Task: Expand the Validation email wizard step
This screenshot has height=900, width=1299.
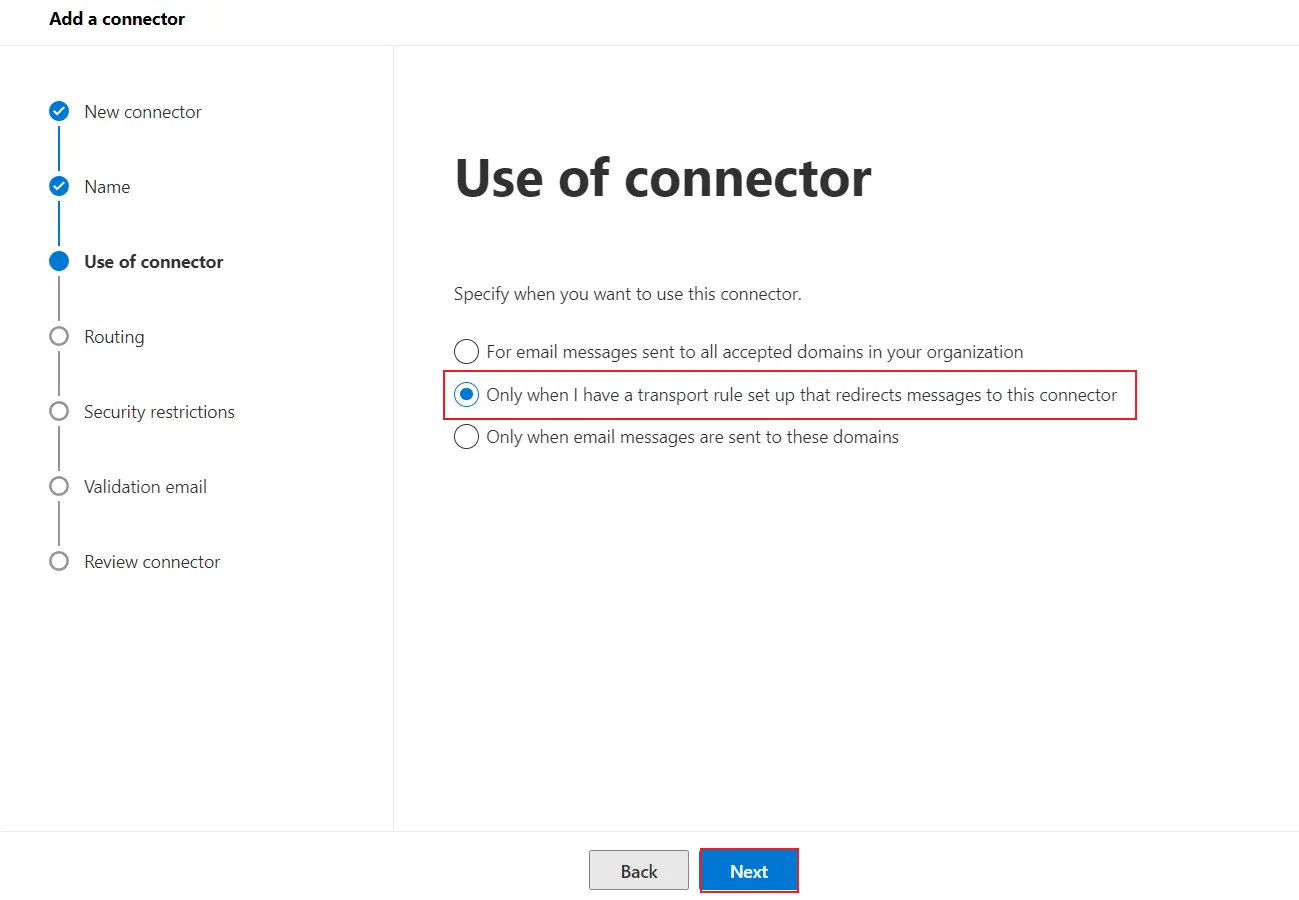Action: pos(144,486)
